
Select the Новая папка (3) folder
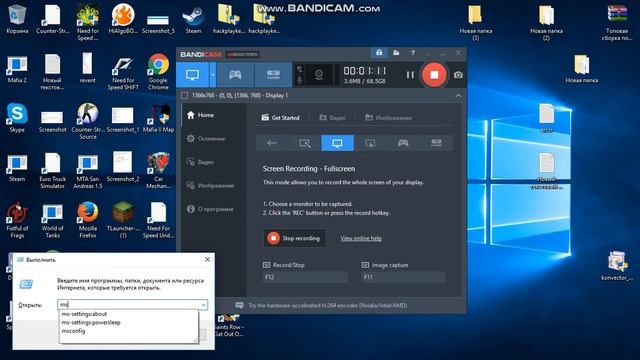pos(476,22)
